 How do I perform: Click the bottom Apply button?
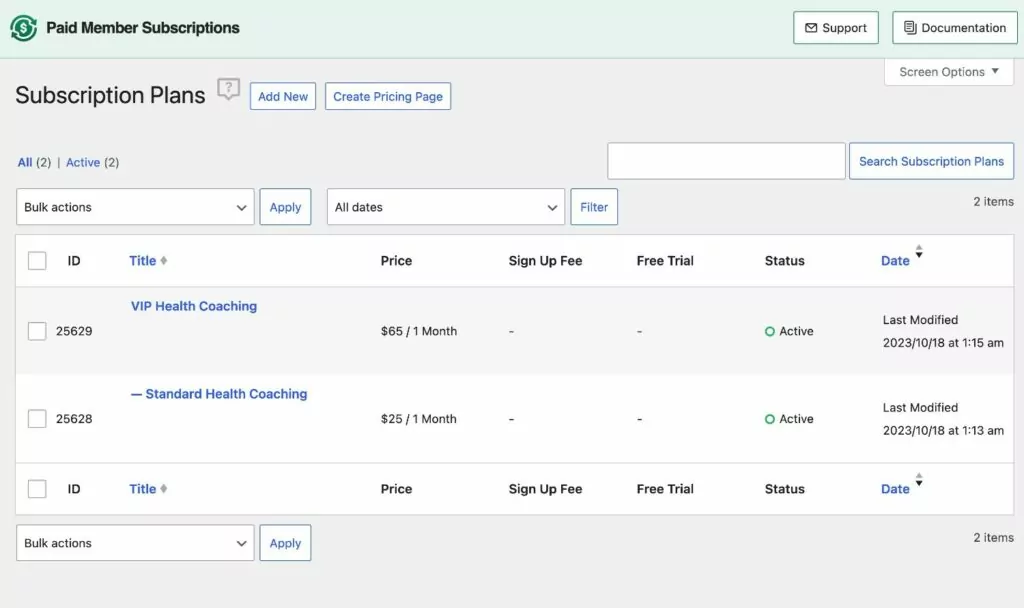[285, 543]
